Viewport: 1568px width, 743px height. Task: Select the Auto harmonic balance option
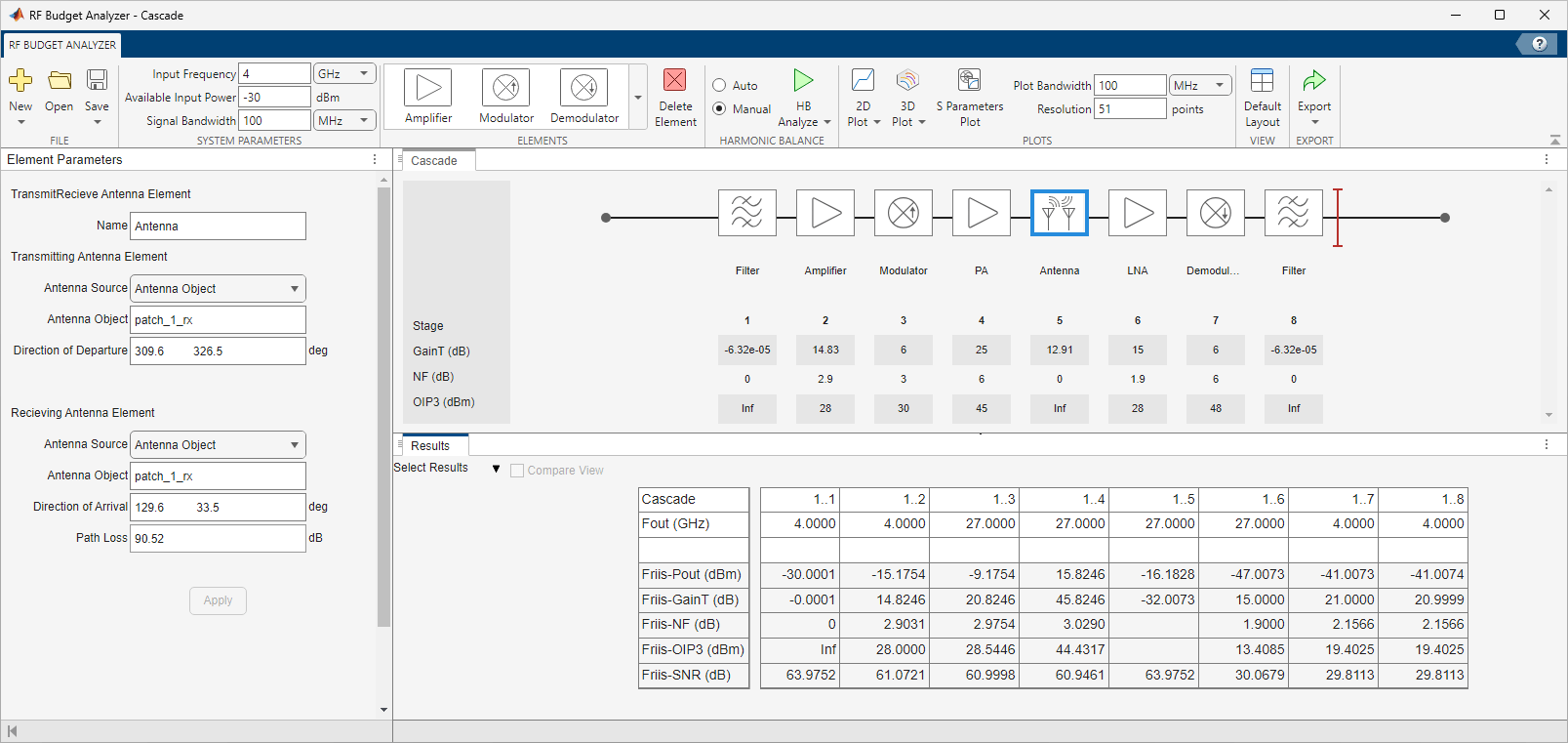click(719, 86)
